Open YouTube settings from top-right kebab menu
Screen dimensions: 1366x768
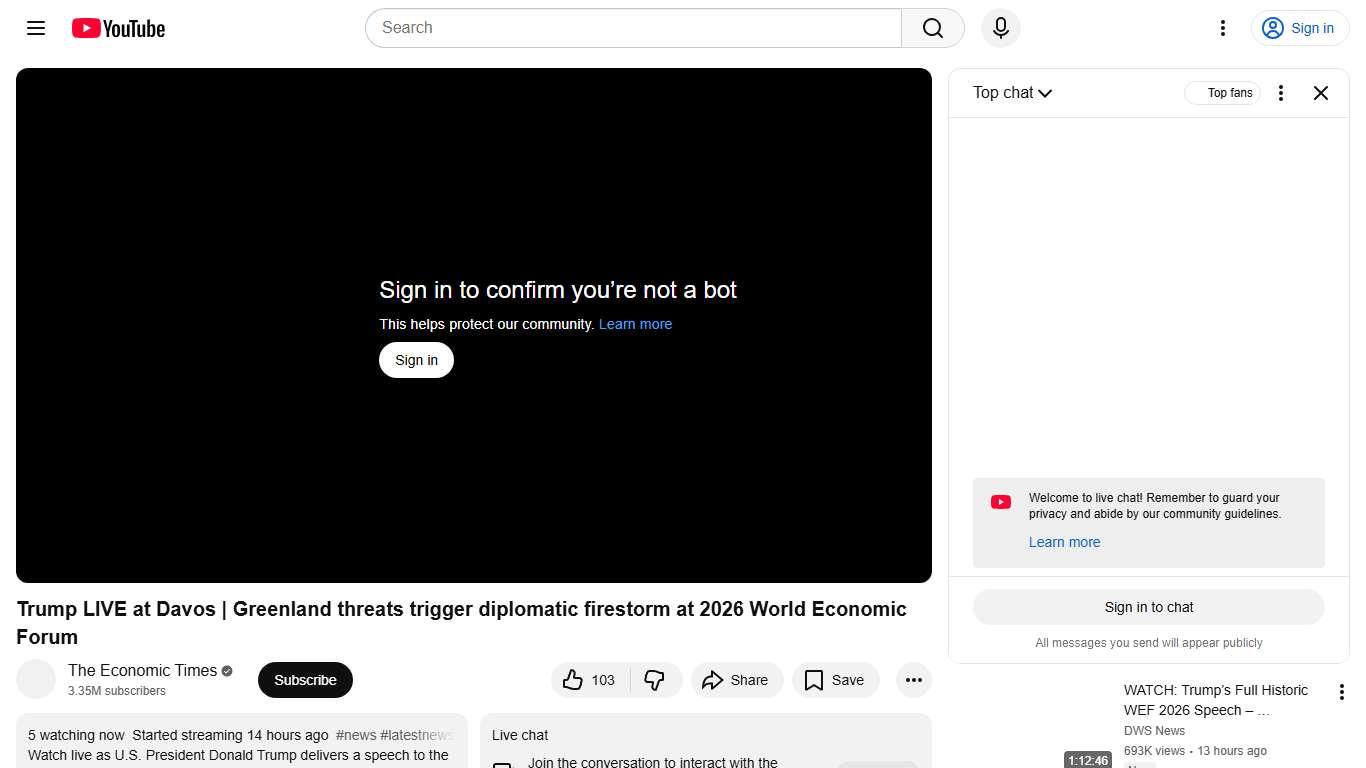pyautogui.click(x=1222, y=28)
